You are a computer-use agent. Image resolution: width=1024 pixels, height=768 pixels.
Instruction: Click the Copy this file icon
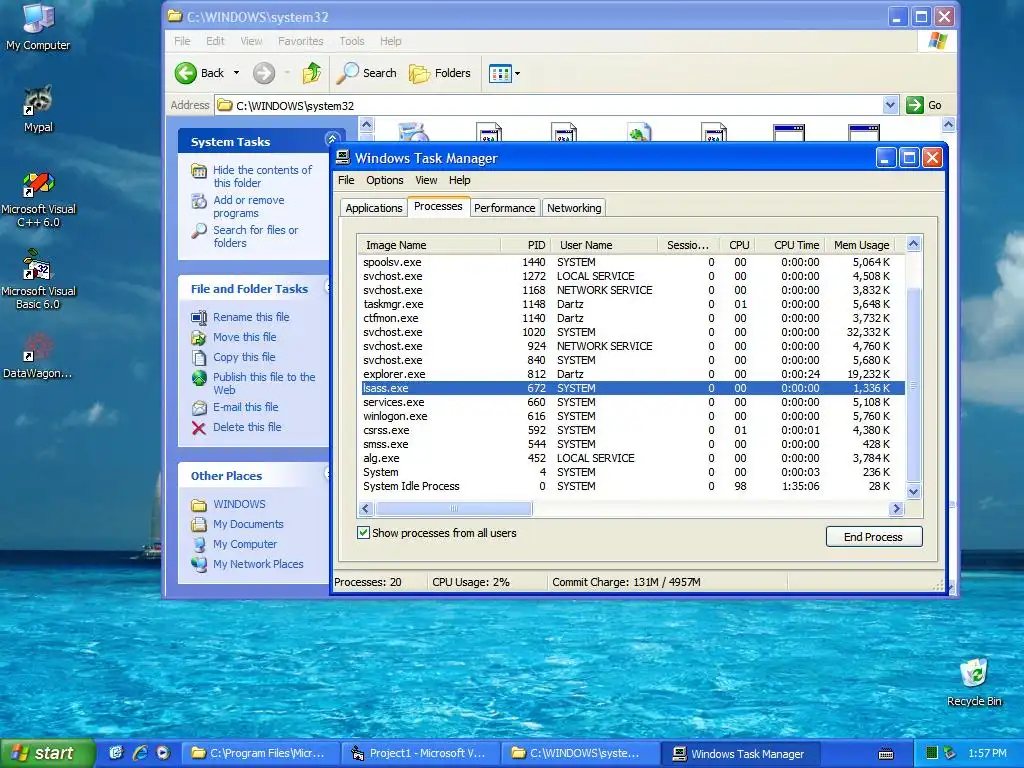point(199,358)
